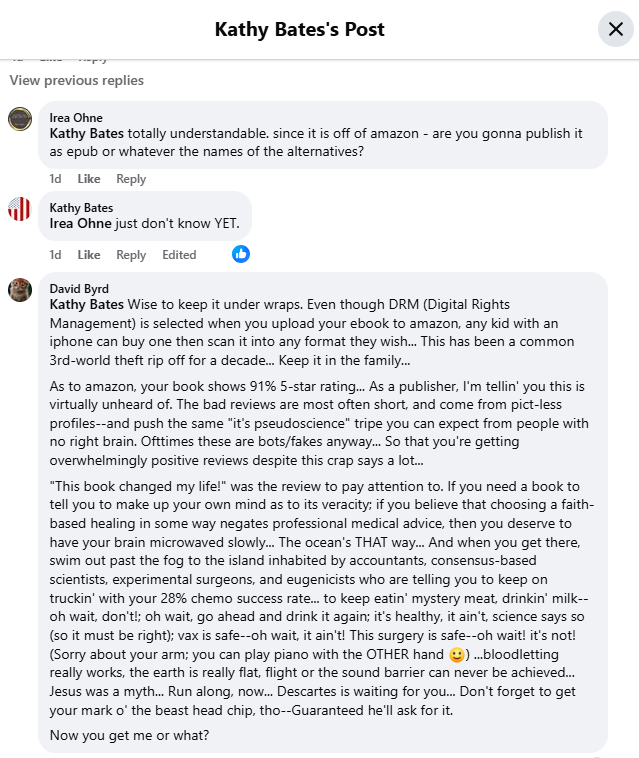The image size is (639, 758).
Task: Show edit history via Edited label
Action: click(179, 255)
